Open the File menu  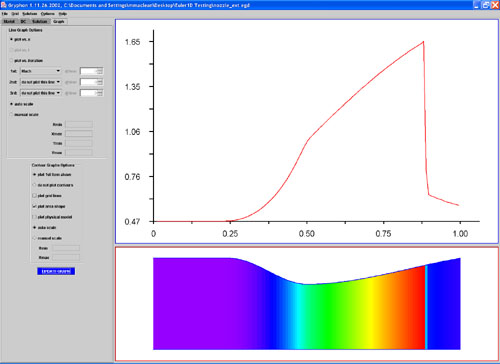pyautogui.click(x=5, y=14)
